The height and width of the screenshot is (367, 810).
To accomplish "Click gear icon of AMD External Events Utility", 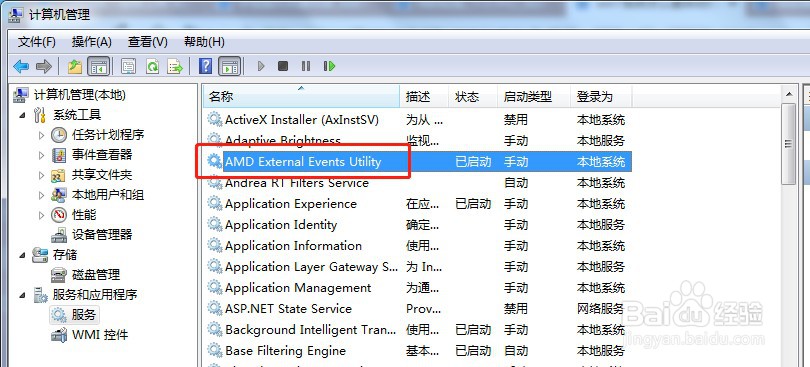I will coord(214,162).
